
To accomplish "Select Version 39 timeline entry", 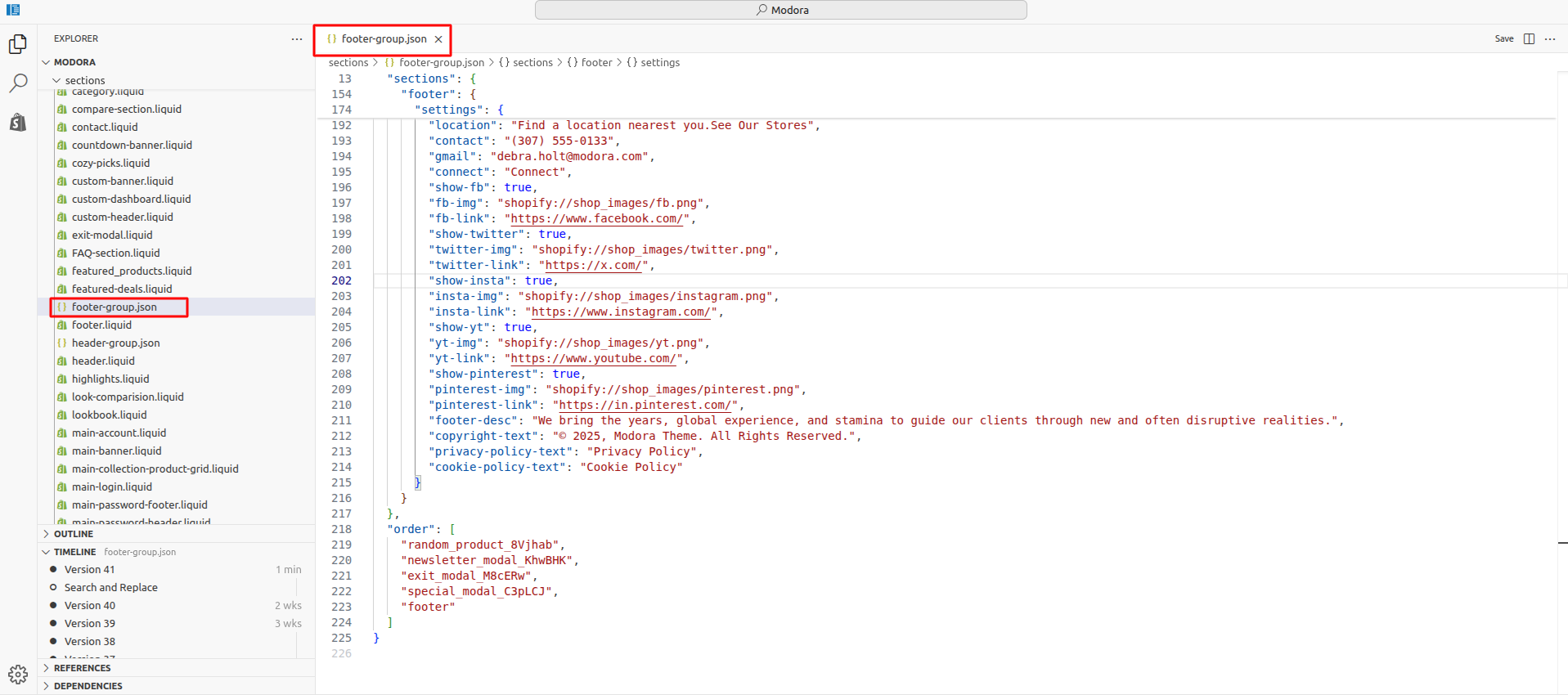I will [177, 623].
